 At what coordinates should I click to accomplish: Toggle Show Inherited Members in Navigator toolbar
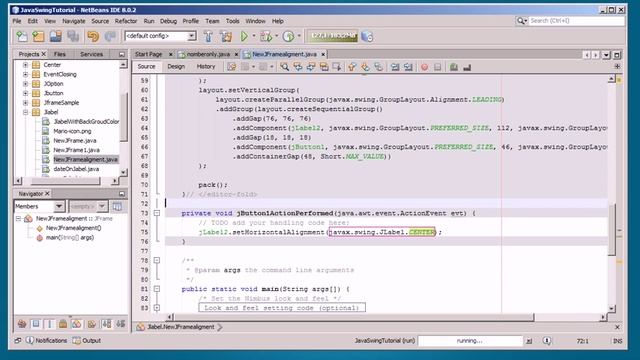click(22, 324)
